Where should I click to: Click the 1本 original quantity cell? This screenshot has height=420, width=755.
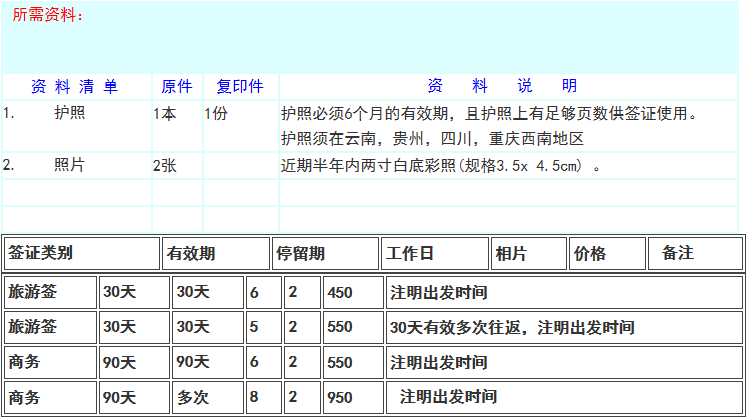[165, 113]
